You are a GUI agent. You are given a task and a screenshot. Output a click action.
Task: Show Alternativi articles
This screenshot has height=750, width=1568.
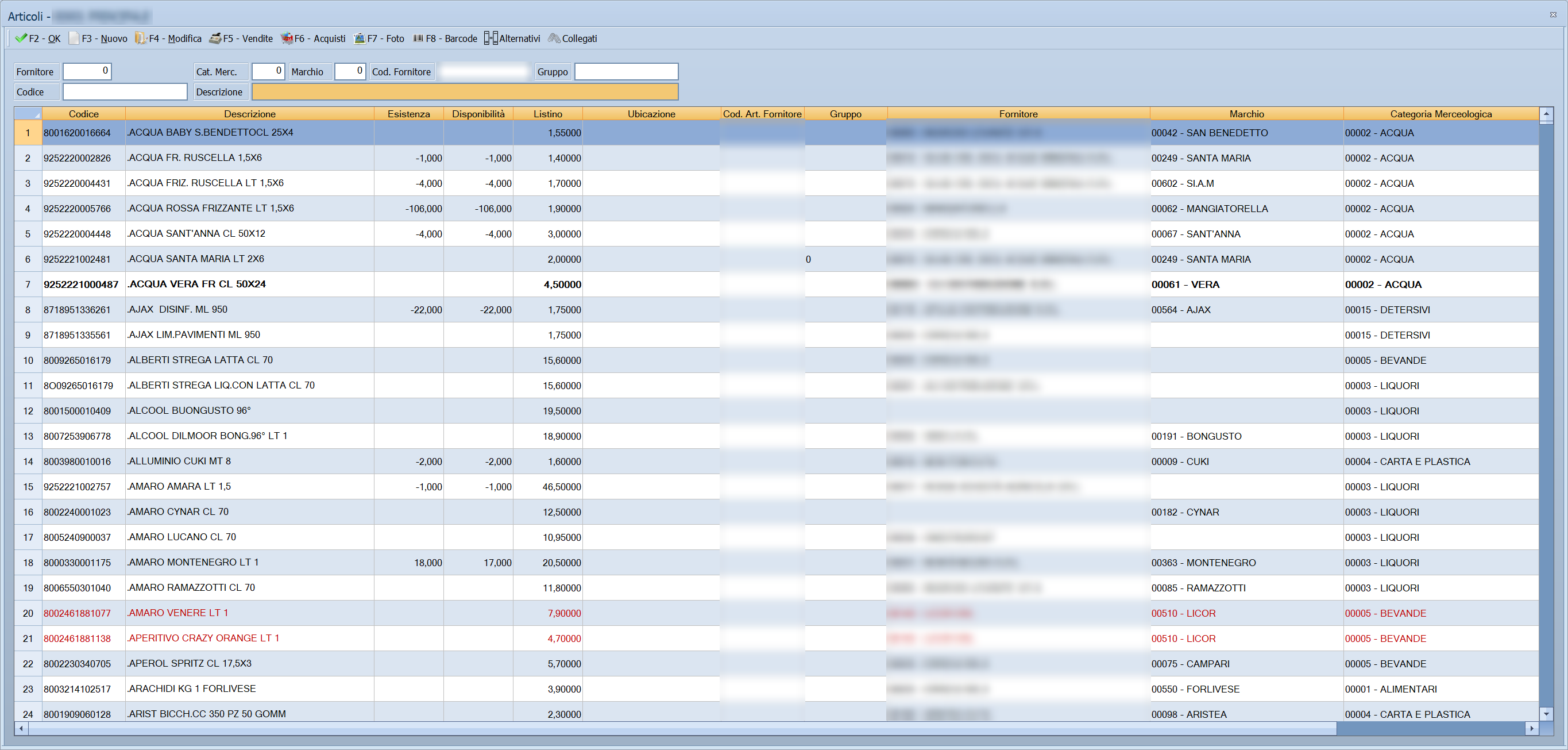[x=512, y=39]
